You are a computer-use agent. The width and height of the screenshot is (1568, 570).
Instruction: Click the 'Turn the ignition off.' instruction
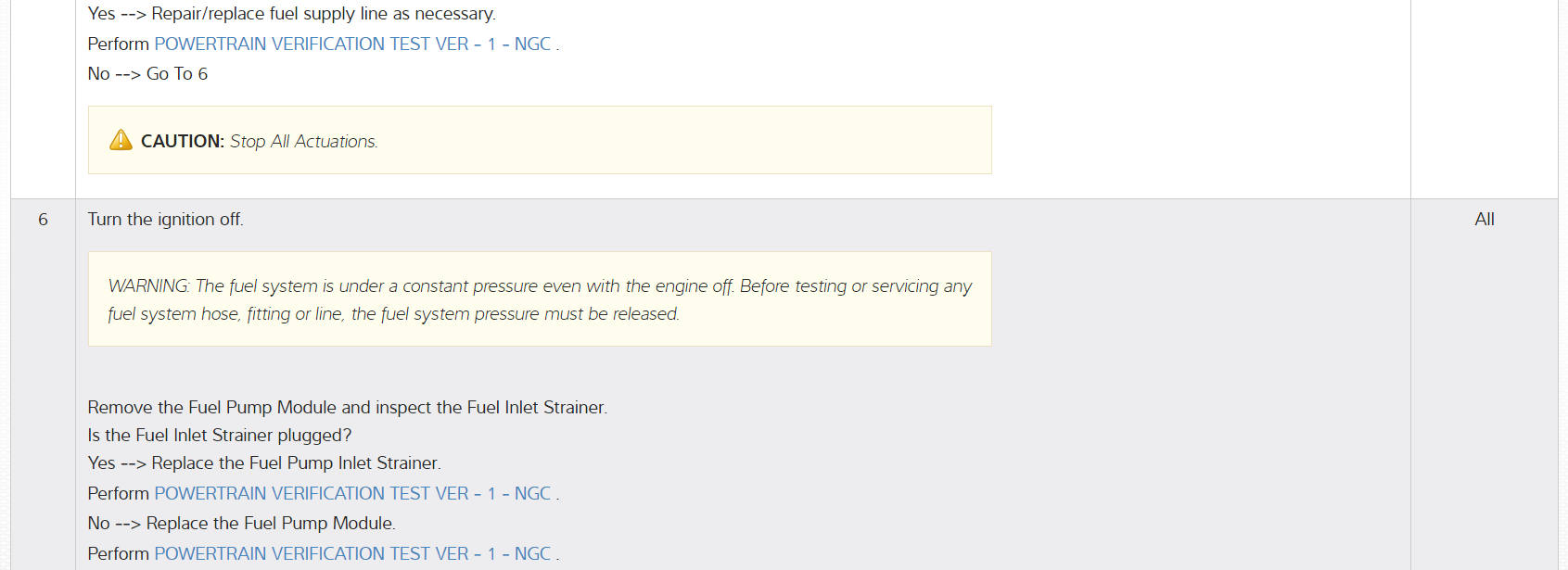[165, 220]
